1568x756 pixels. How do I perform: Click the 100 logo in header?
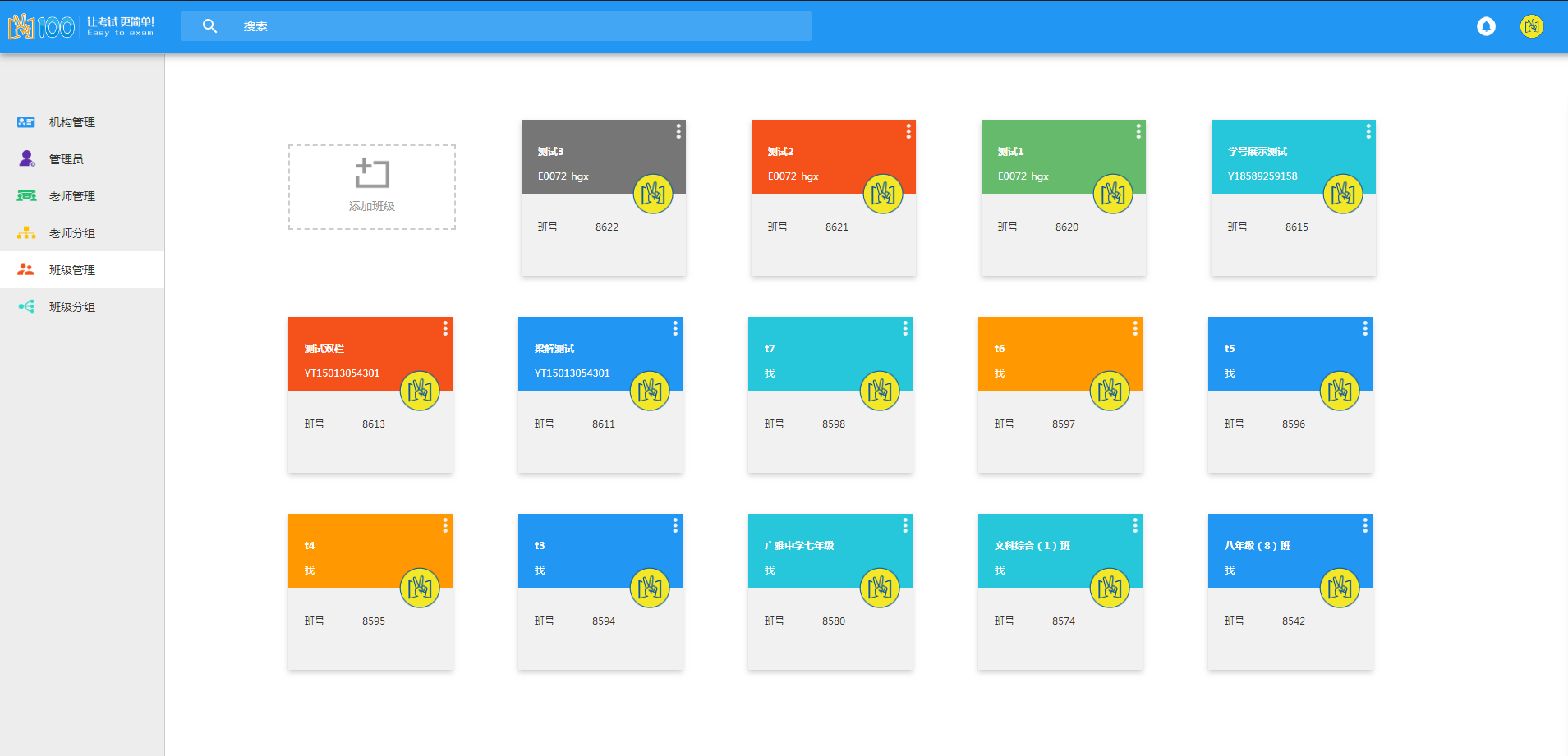click(43, 27)
